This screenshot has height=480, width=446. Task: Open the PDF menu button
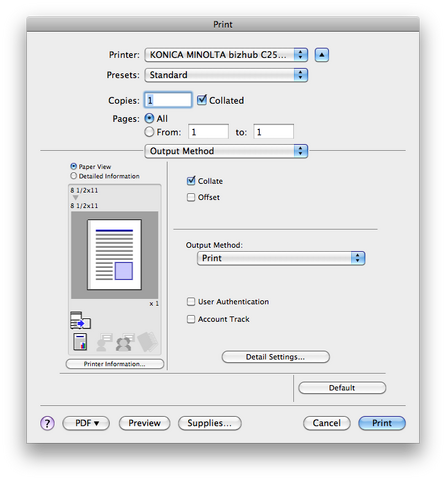(x=86, y=423)
